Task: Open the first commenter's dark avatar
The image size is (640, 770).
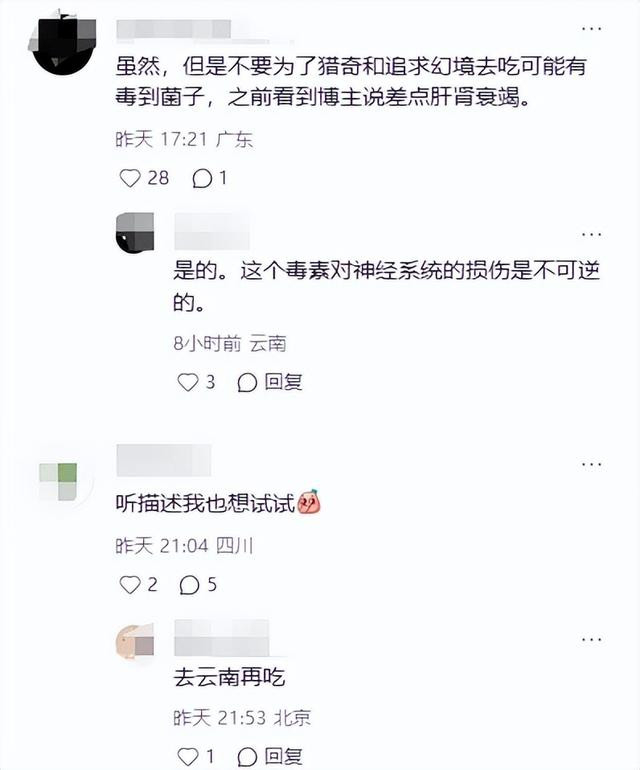Action: tap(62, 43)
